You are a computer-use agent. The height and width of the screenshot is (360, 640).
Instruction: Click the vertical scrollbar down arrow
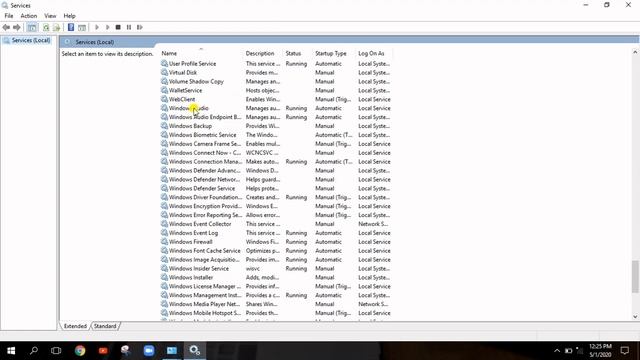click(635, 316)
